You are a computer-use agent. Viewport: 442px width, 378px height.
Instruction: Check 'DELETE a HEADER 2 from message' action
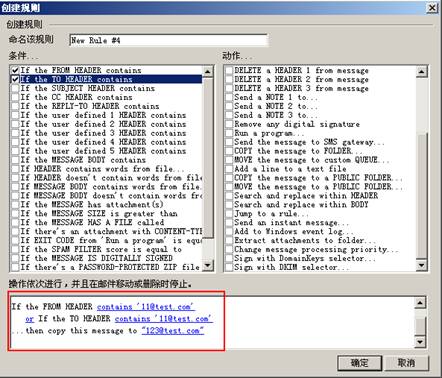[x=229, y=79]
